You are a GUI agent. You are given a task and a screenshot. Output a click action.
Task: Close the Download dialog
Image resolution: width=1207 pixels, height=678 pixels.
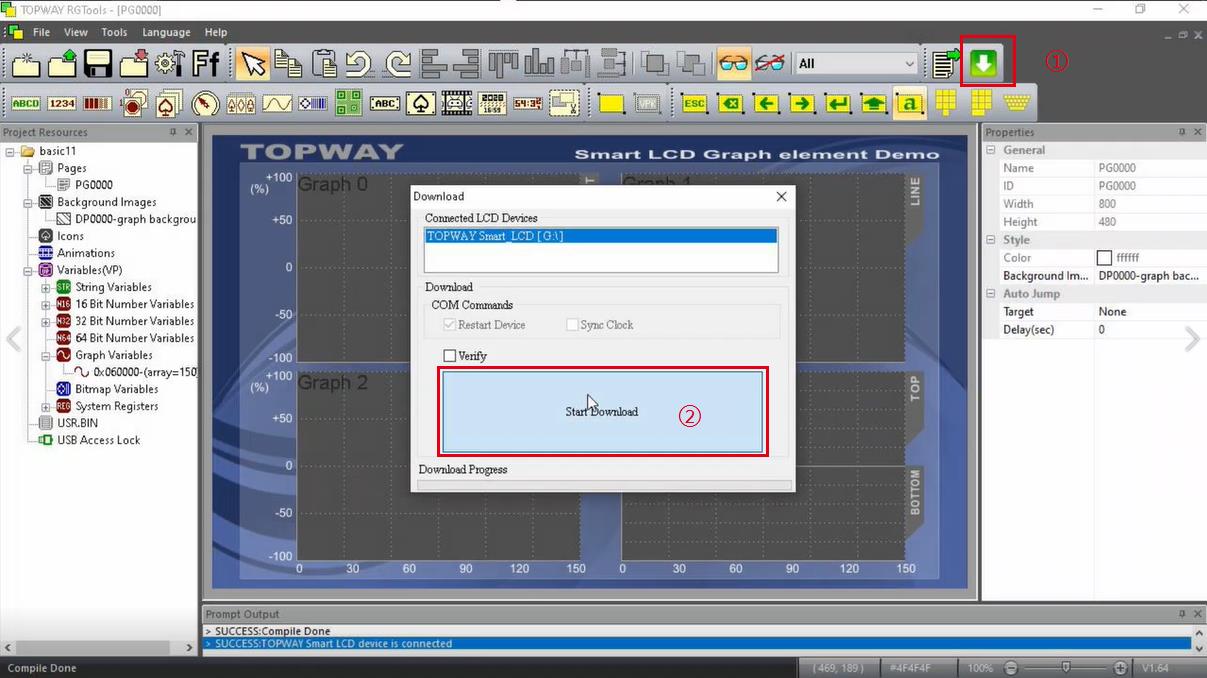coord(781,196)
